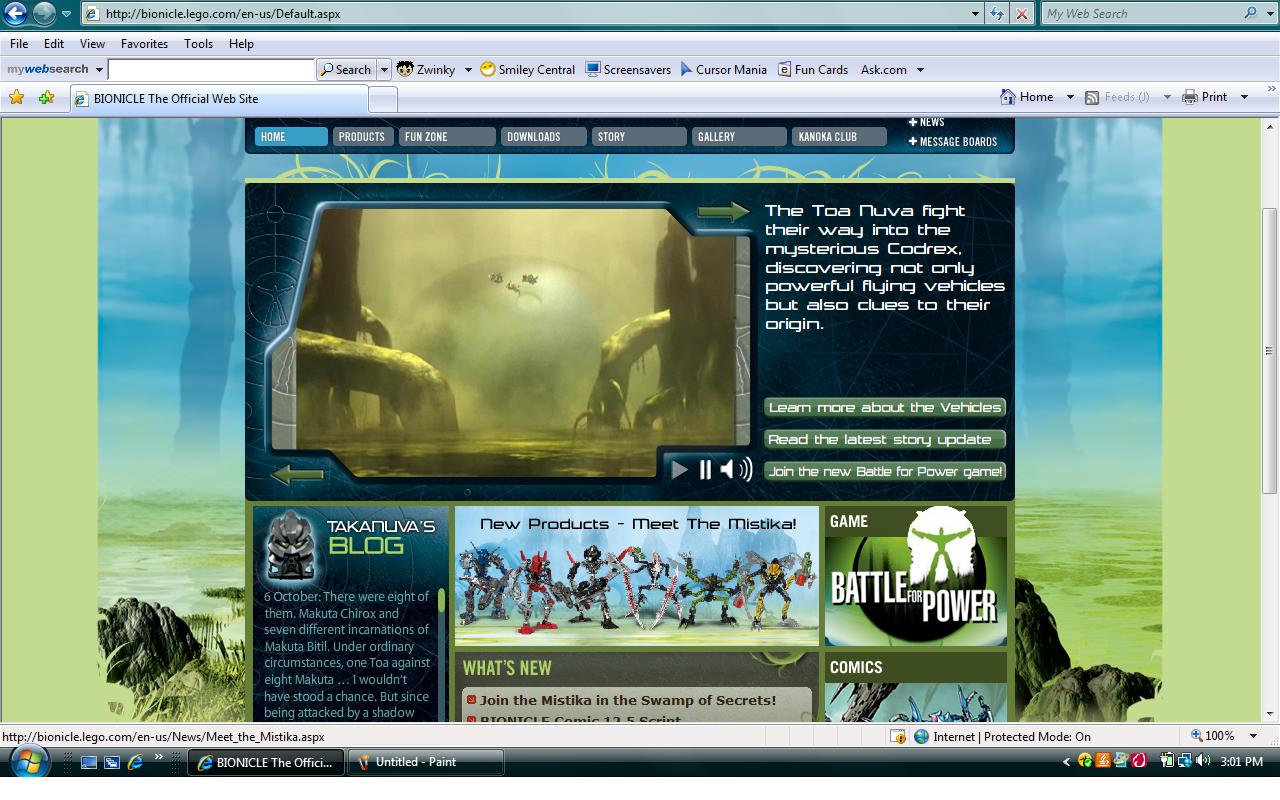1280x800 pixels.
Task: Open the recent pages dropdown beside Forward
Action: pyautogui.click(x=66, y=14)
